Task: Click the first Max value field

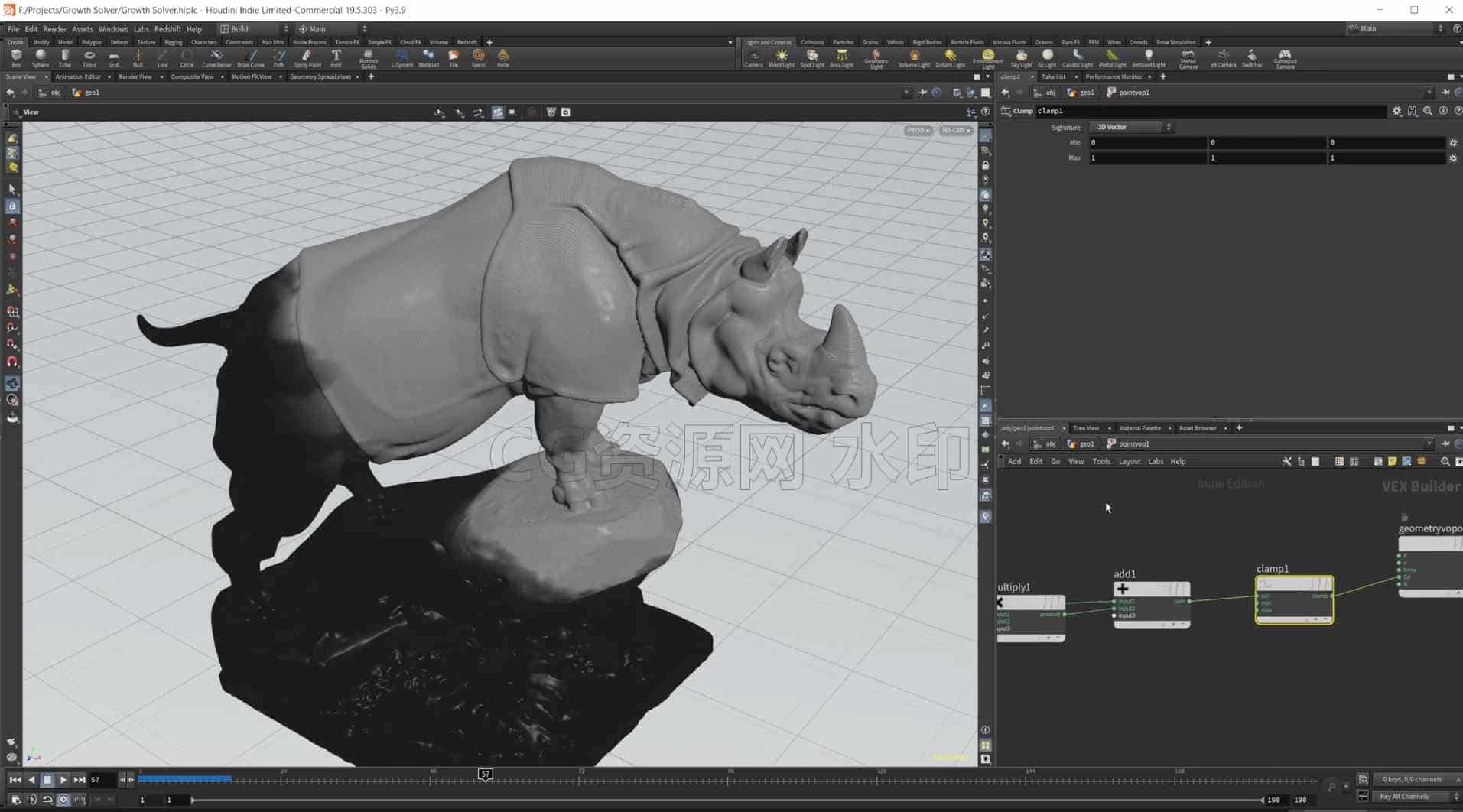Action: (1147, 158)
